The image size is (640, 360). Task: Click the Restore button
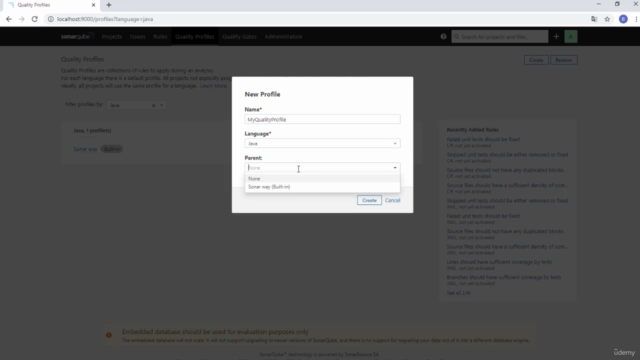coord(564,60)
